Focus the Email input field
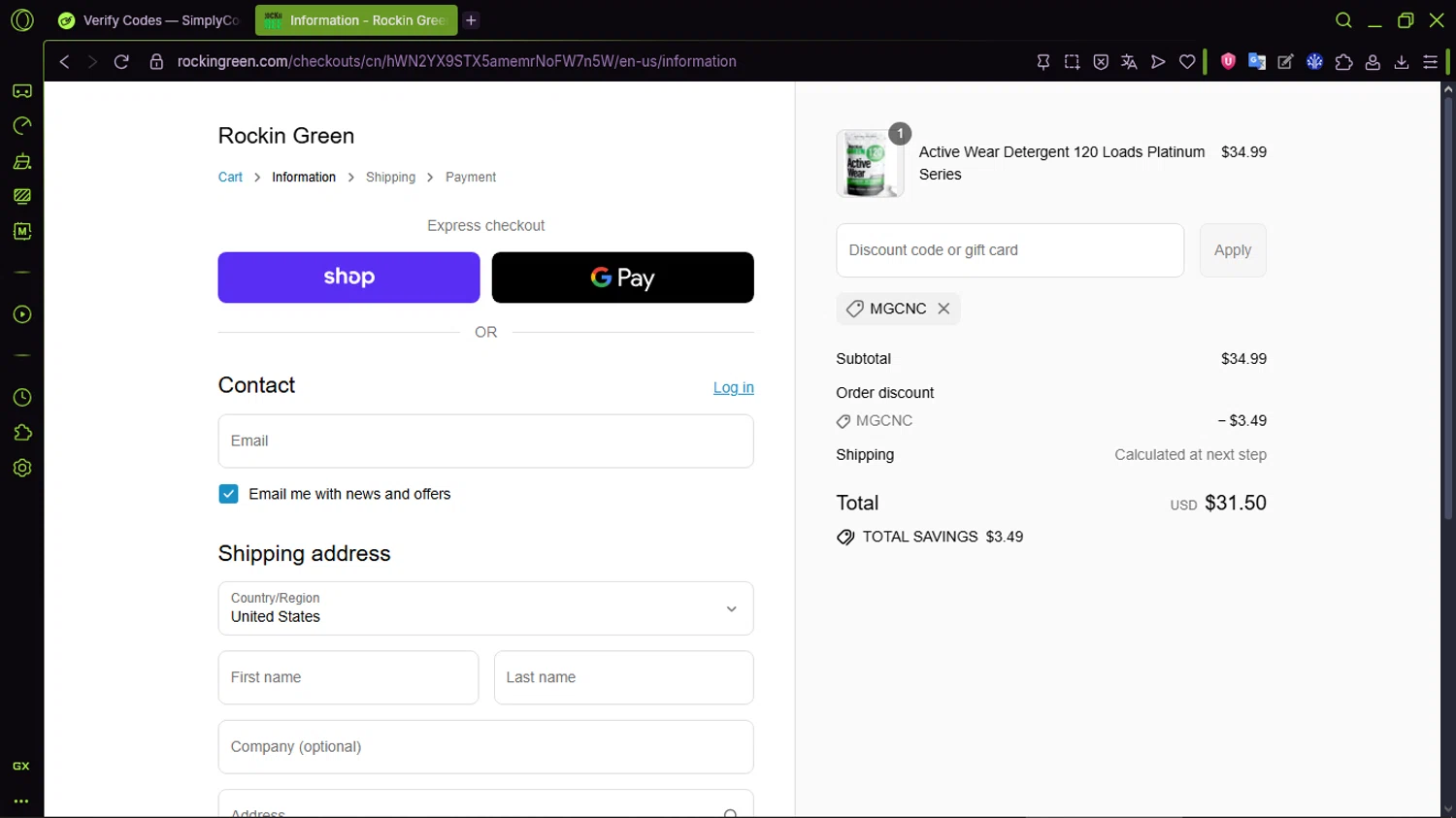Viewport: 1456px width, 818px height. [x=486, y=442]
